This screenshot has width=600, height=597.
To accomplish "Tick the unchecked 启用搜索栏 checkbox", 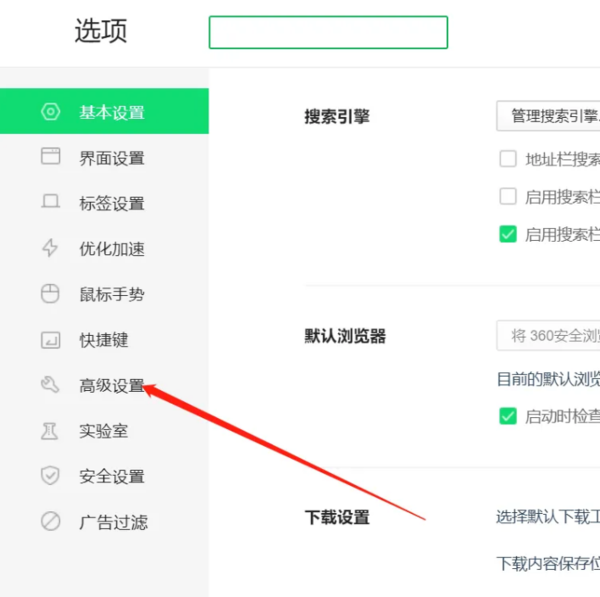I will [508, 196].
